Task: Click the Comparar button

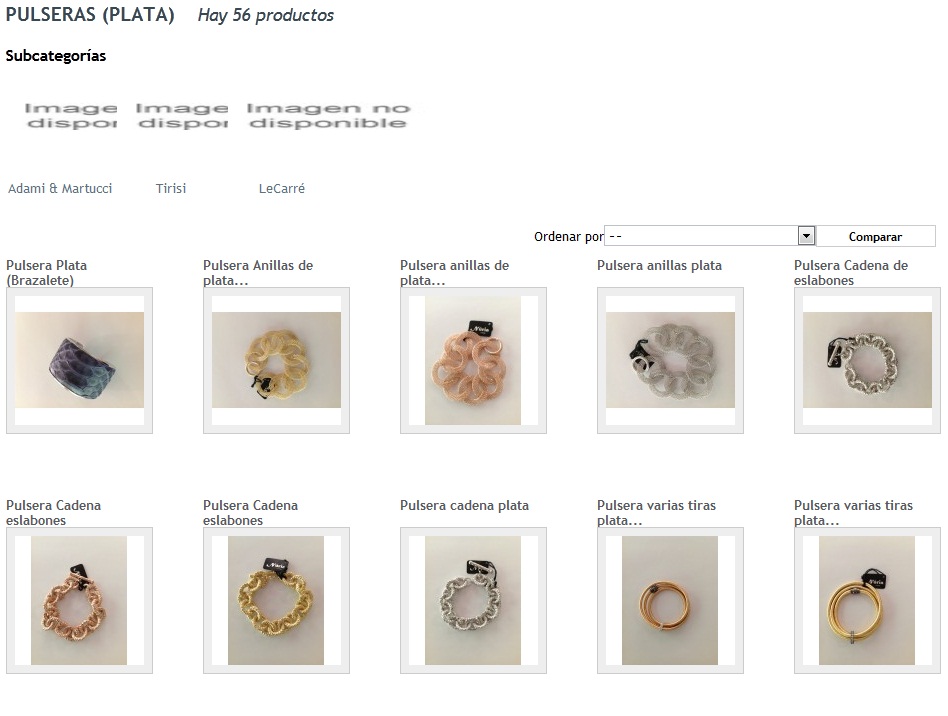Action: (x=875, y=236)
